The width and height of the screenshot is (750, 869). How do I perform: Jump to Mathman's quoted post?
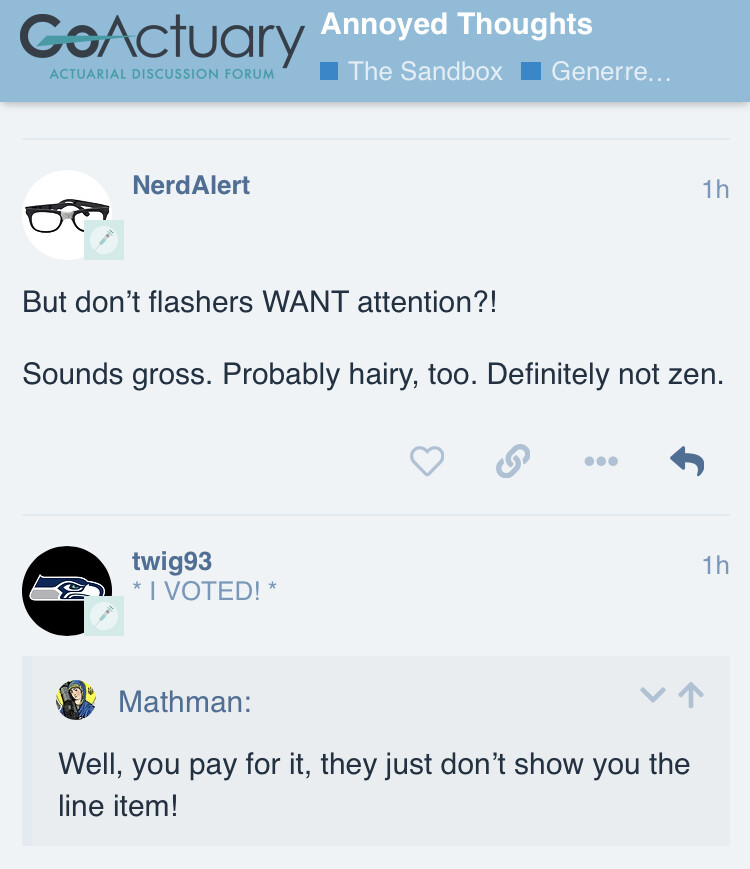[x=691, y=694]
